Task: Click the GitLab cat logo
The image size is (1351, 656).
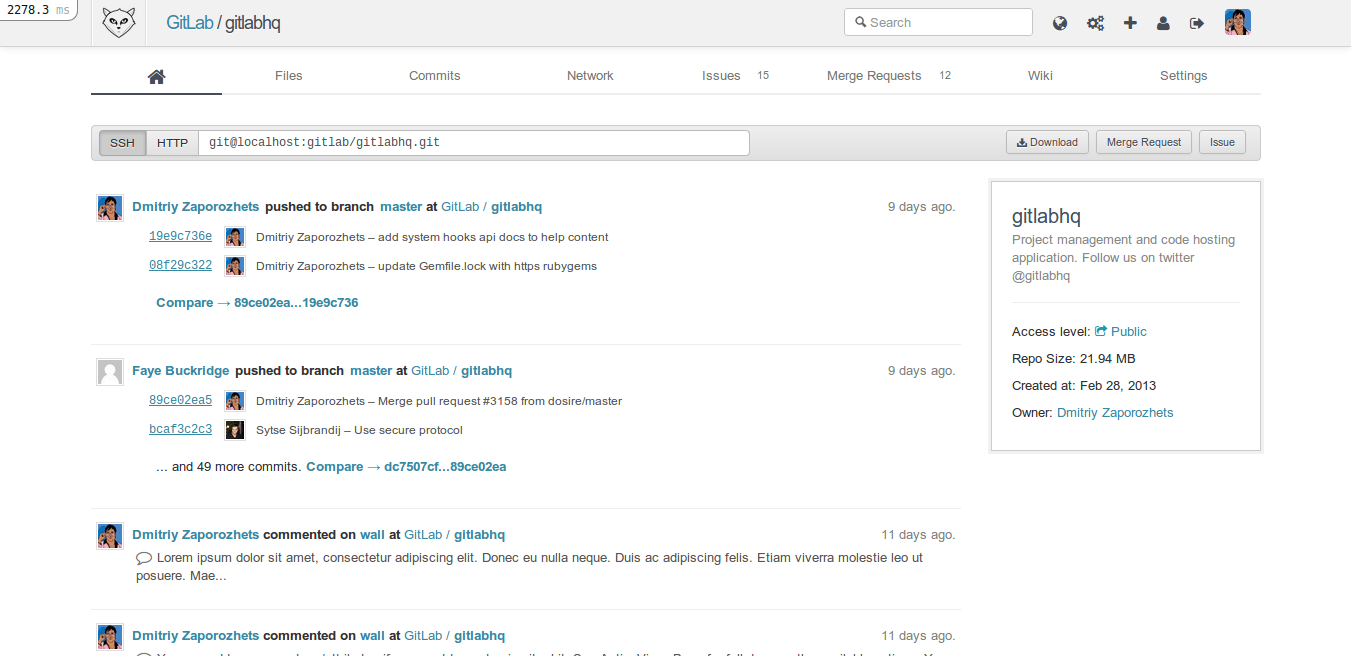Action: (118, 21)
